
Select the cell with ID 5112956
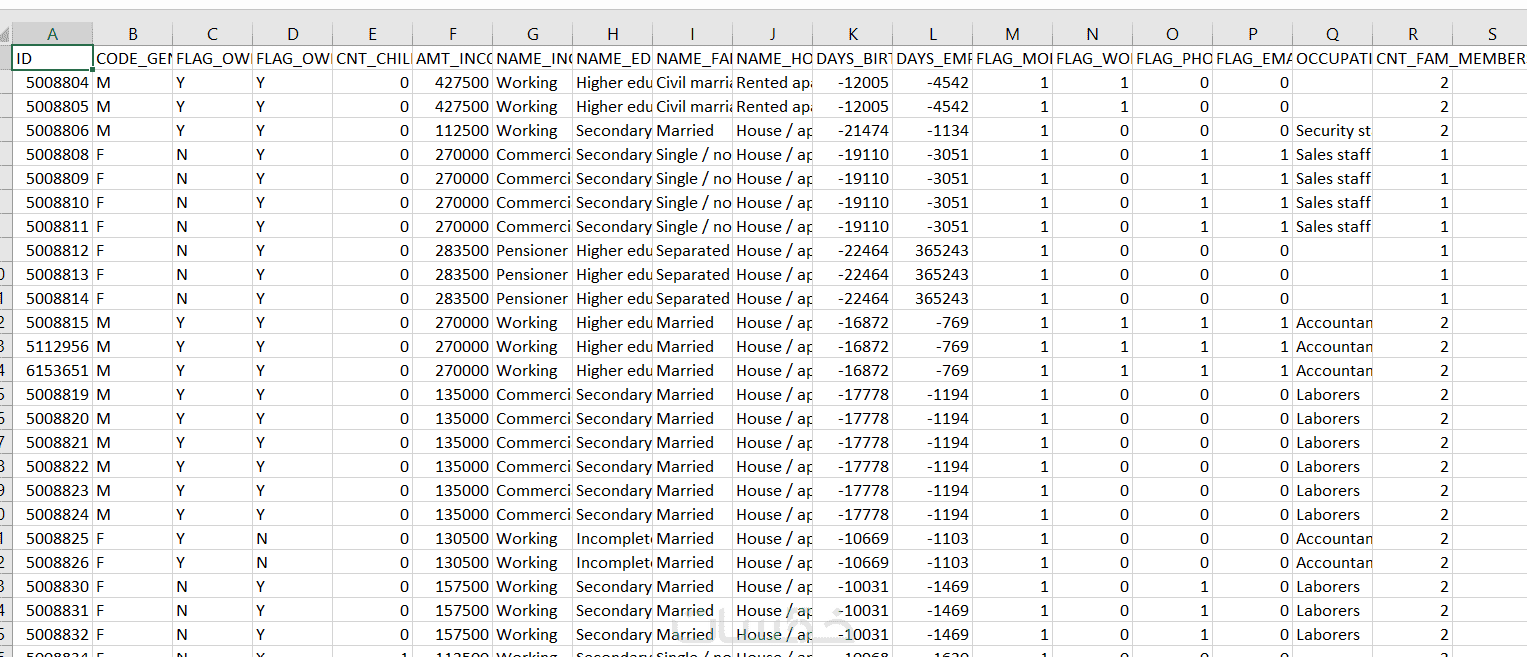pyautogui.click(x=53, y=346)
